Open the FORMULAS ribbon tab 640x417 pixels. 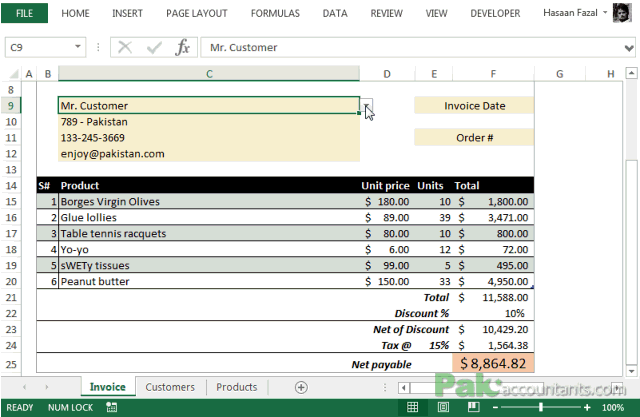click(275, 13)
